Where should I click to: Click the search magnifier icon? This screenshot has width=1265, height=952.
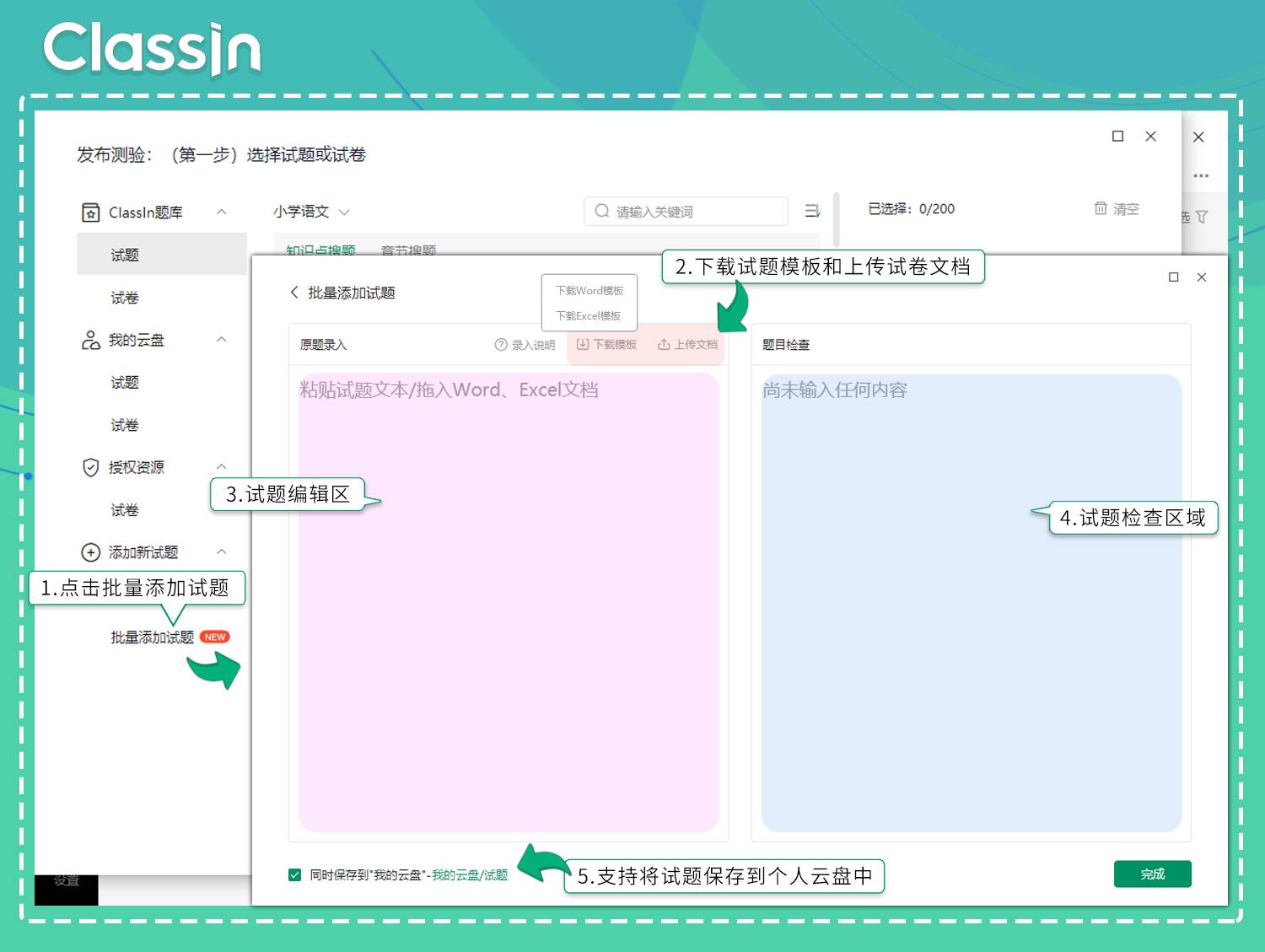602,211
